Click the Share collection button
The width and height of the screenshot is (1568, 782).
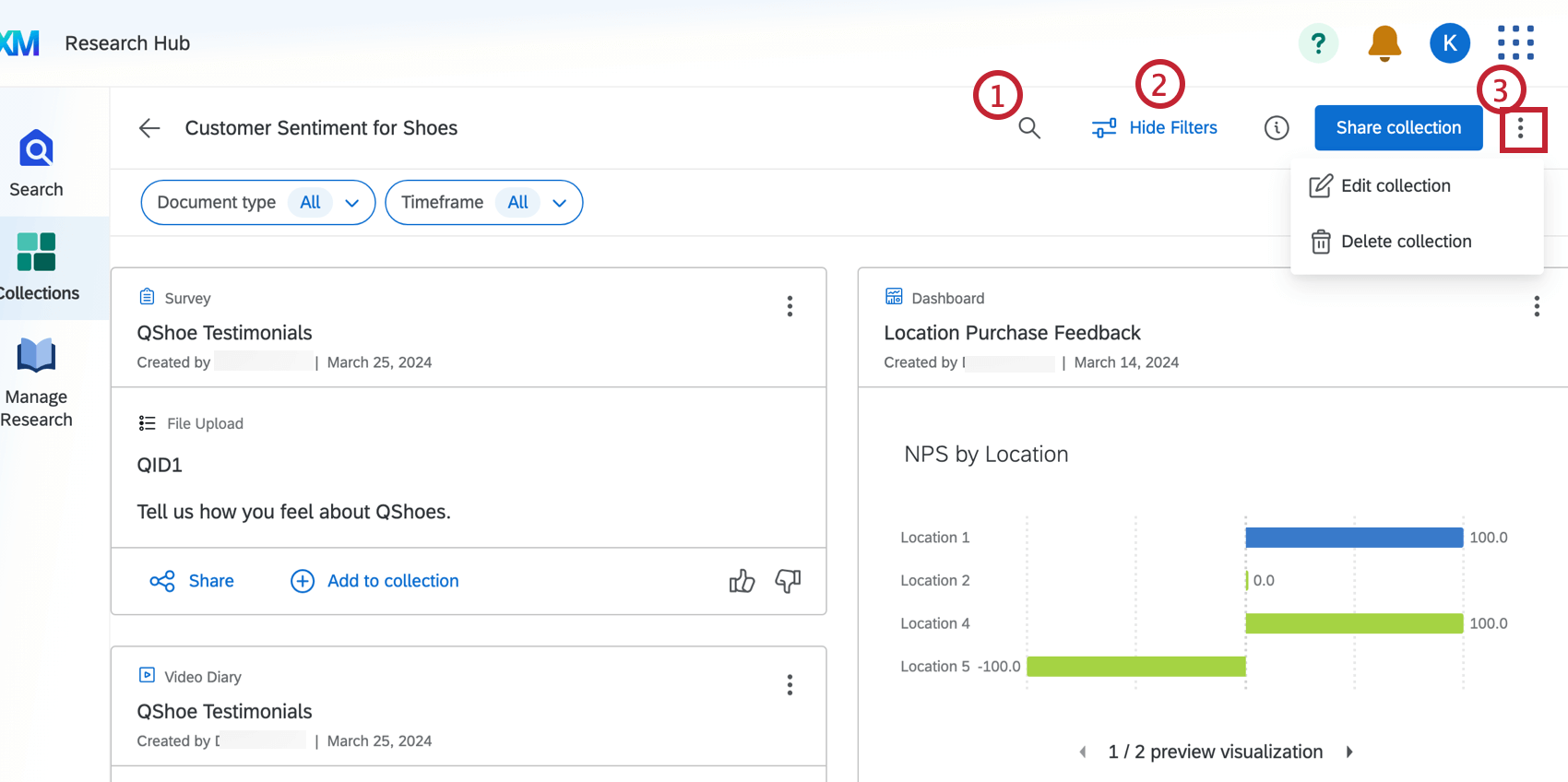(1398, 128)
